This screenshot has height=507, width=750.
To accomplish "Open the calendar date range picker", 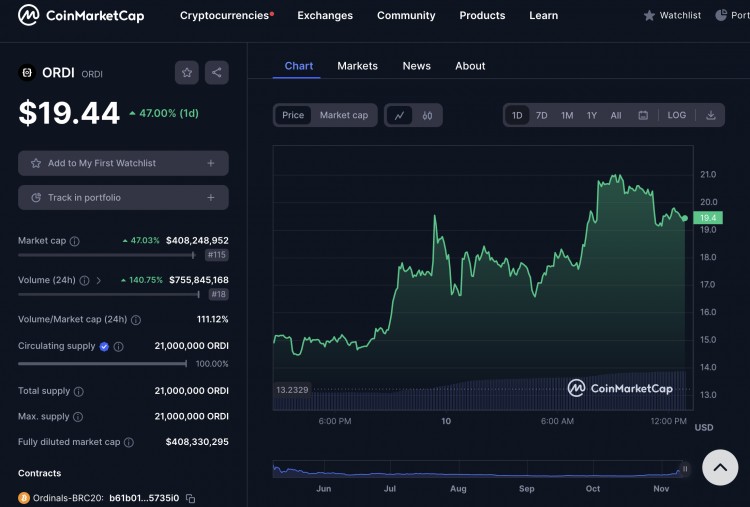I will [643, 115].
